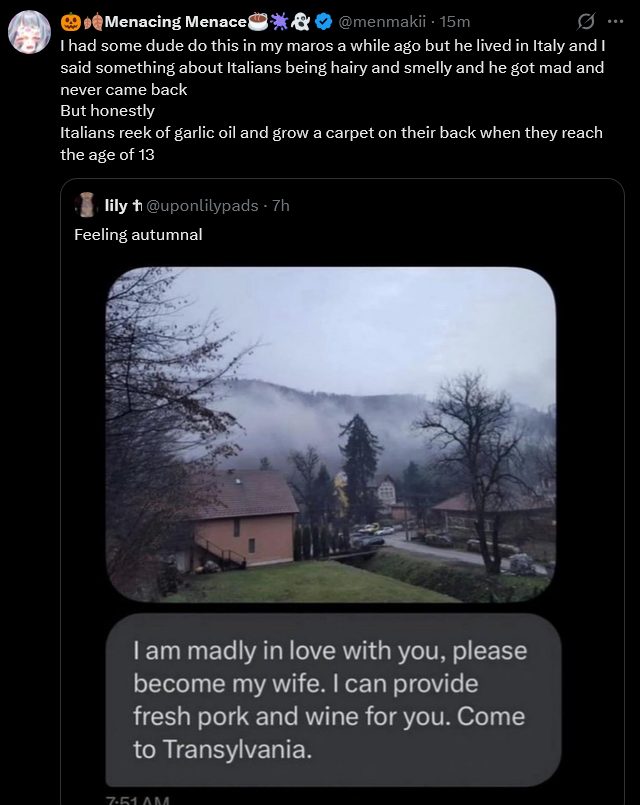Click the ghost emoji beside the name

[x=300, y=22]
